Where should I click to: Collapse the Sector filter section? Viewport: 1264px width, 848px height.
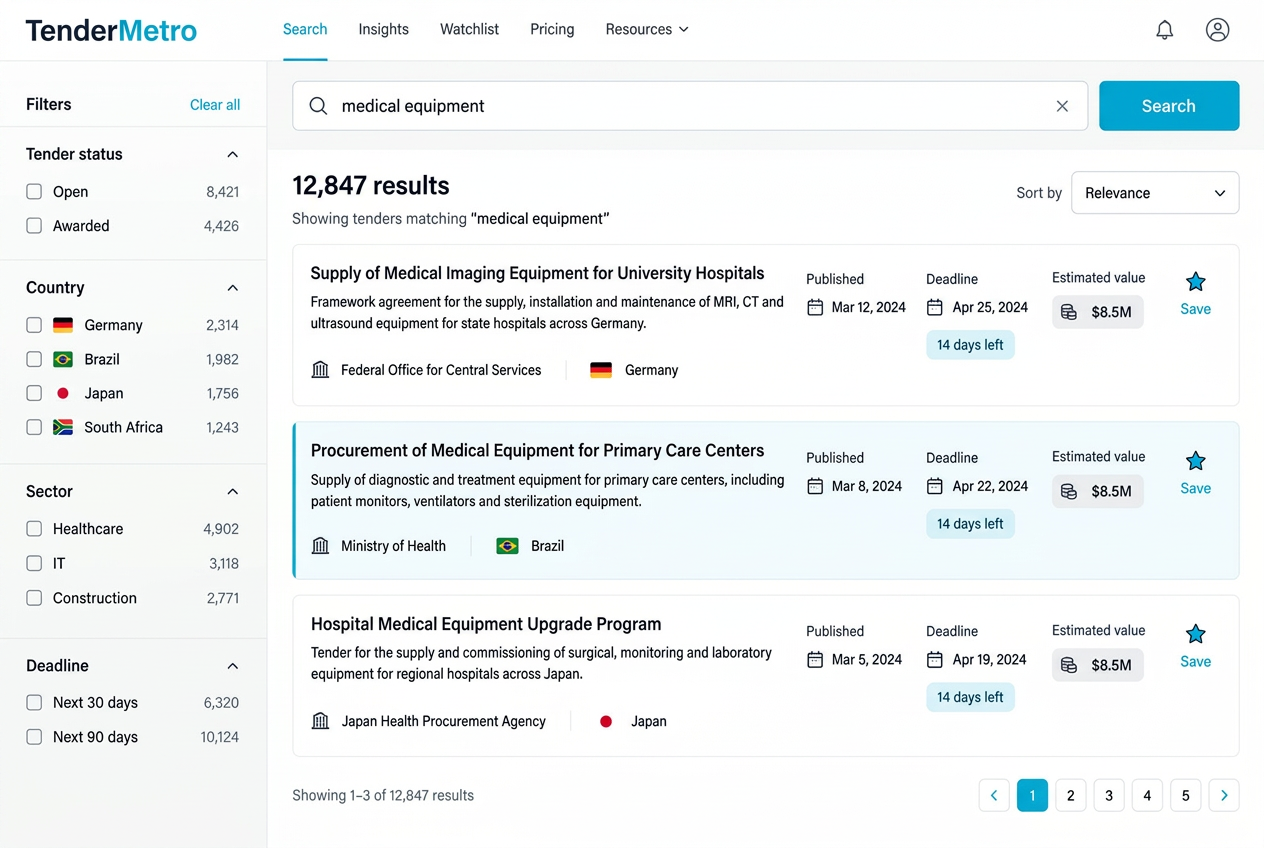click(x=233, y=491)
